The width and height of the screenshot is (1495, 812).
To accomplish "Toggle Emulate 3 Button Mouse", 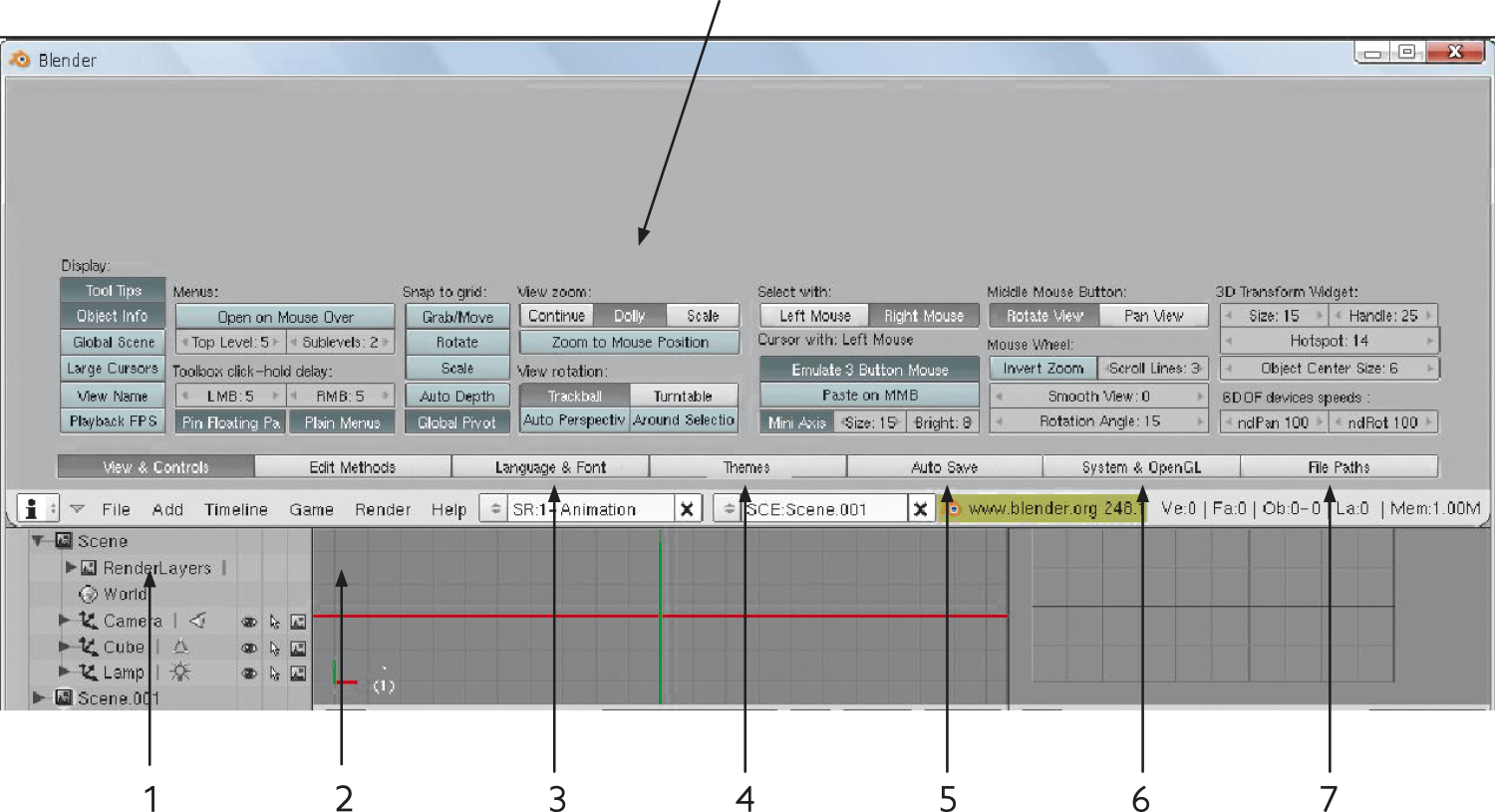I will [869, 370].
